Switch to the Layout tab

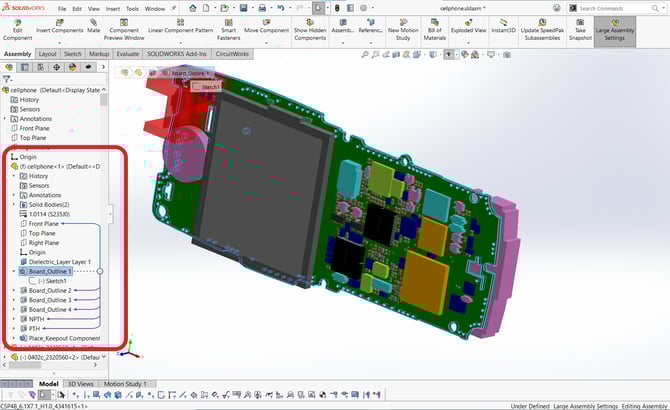(47, 54)
